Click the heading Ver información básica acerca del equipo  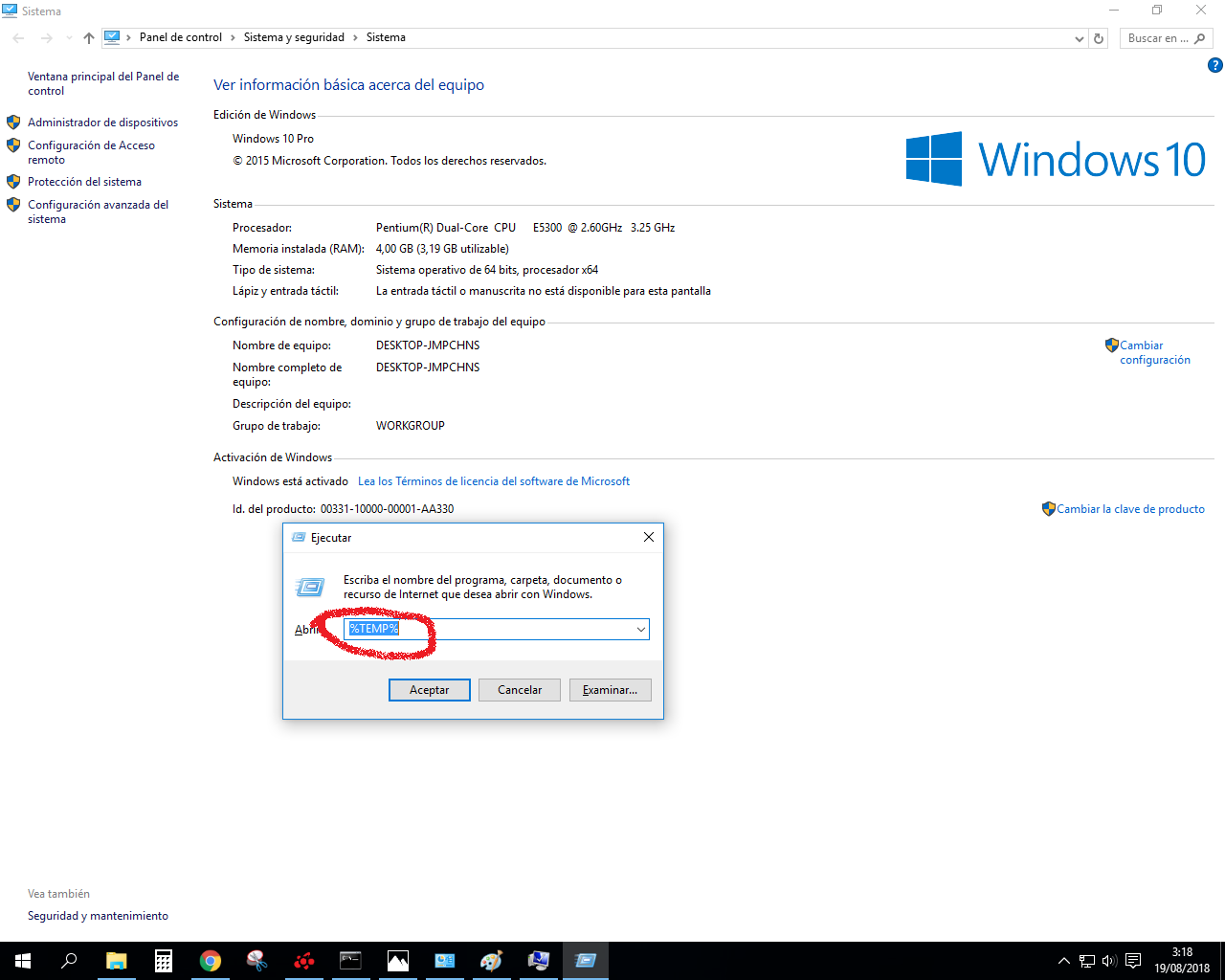348,85
